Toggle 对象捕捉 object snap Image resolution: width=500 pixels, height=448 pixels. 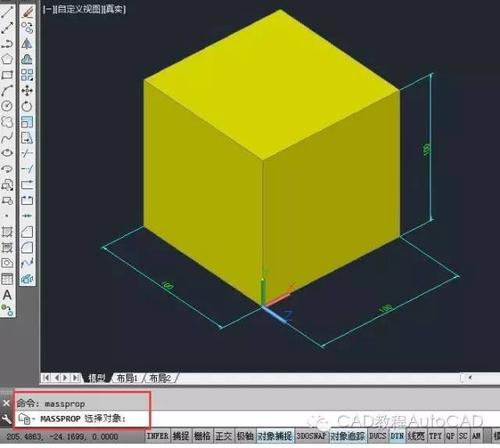click(x=275, y=436)
